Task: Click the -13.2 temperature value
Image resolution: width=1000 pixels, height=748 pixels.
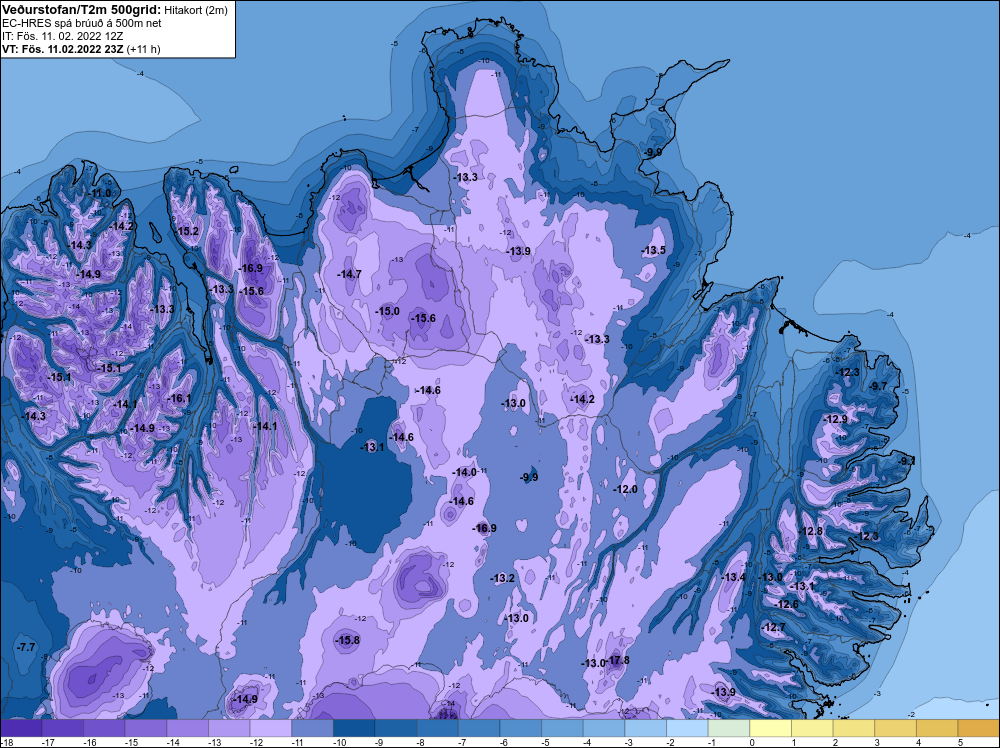Action: 503,578
